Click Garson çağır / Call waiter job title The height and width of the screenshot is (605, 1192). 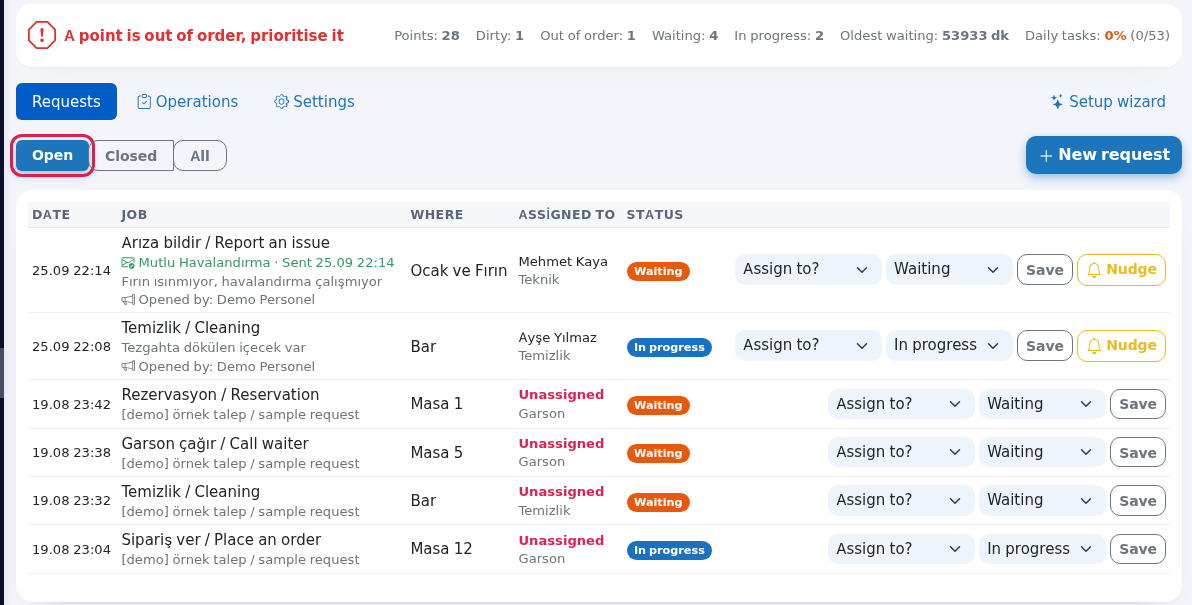(x=215, y=443)
